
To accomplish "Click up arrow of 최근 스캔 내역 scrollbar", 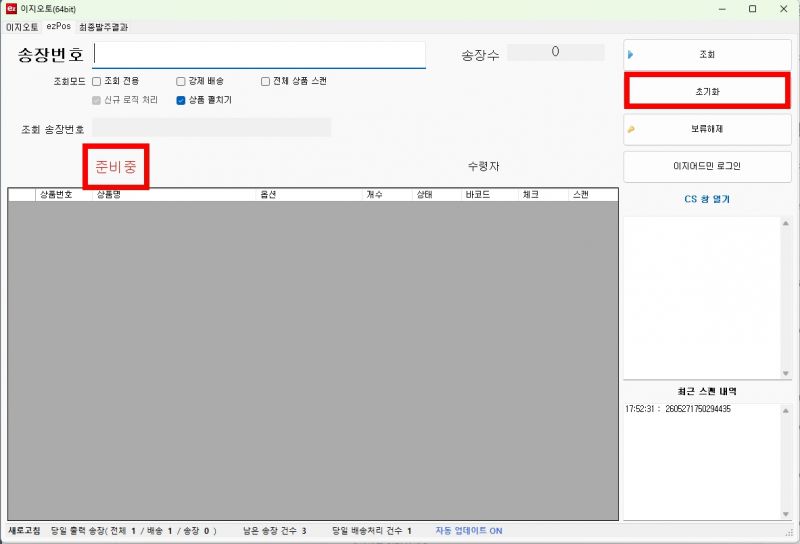I will pyautogui.click(x=786, y=411).
